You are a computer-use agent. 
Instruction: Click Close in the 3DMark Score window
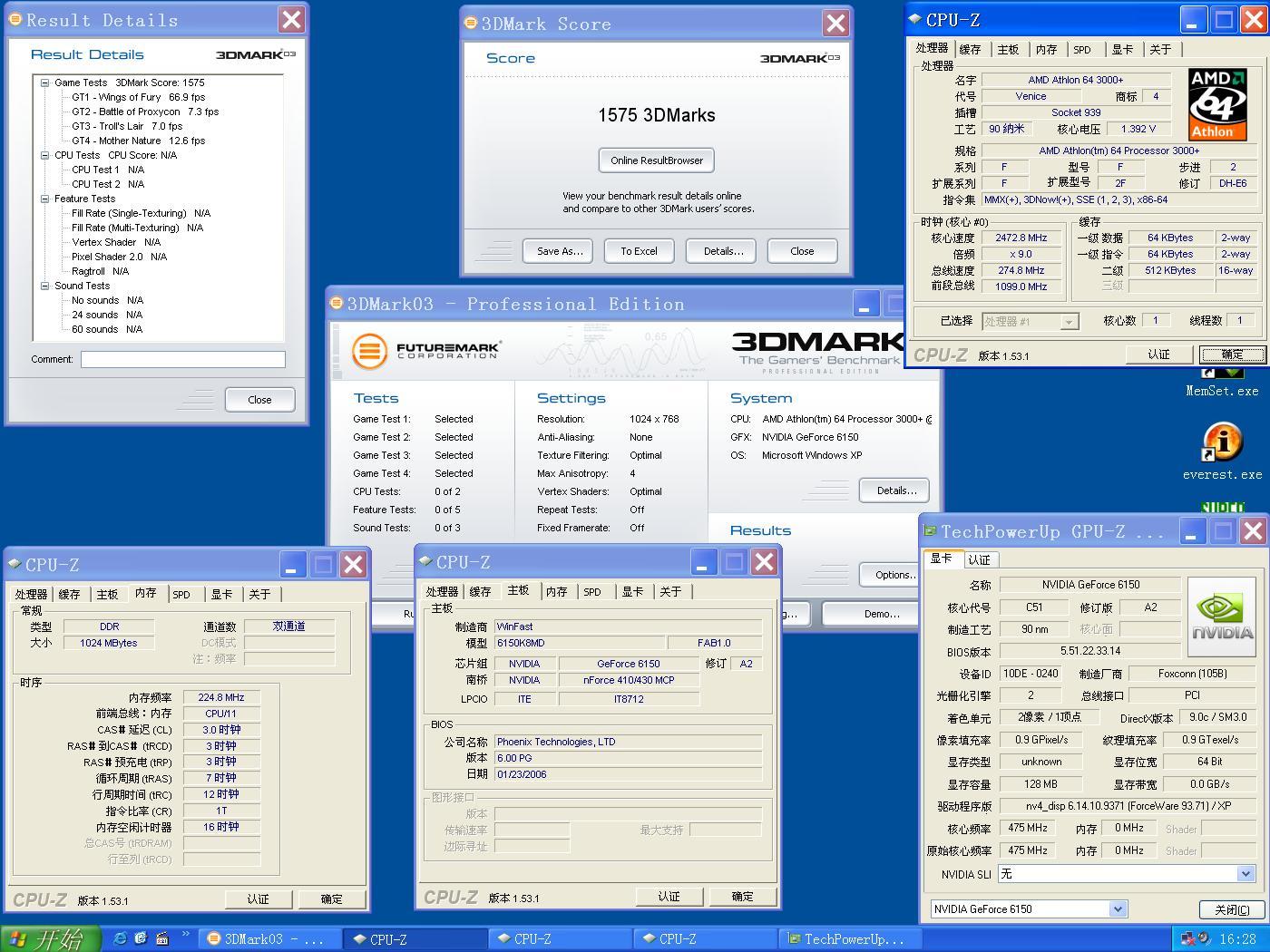[802, 251]
